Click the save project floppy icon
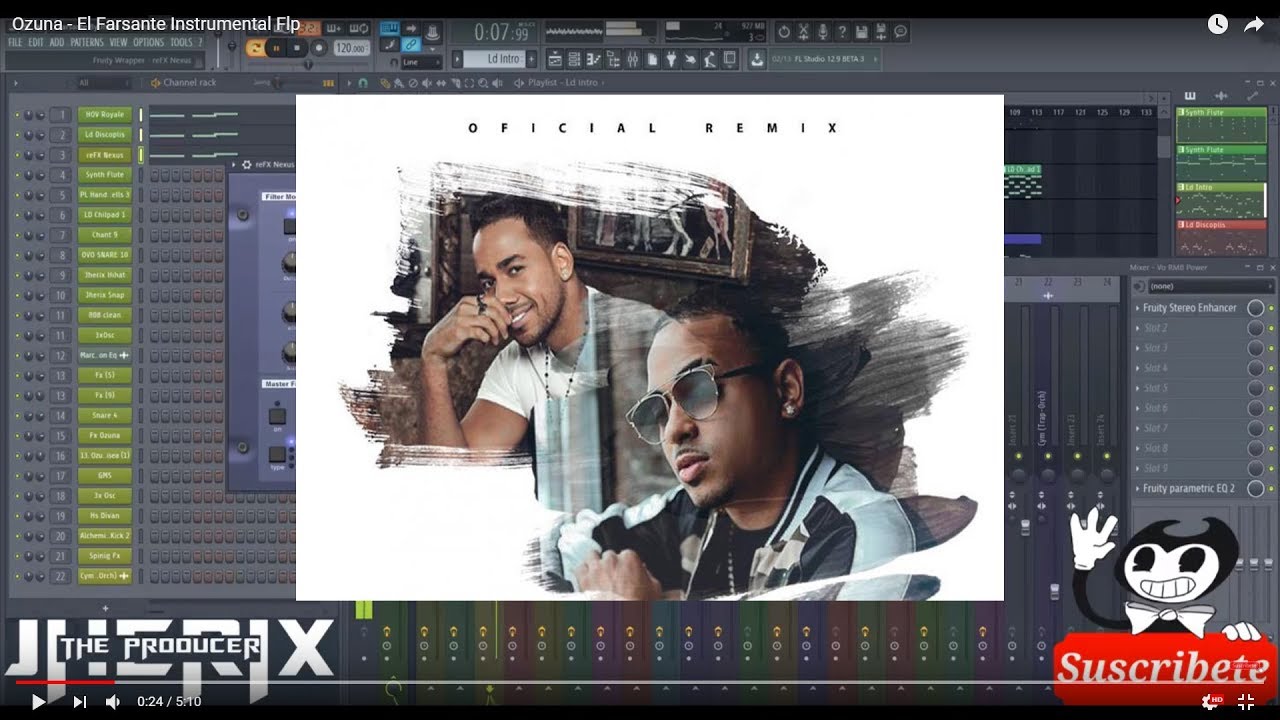The width and height of the screenshot is (1280, 720). click(x=861, y=32)
